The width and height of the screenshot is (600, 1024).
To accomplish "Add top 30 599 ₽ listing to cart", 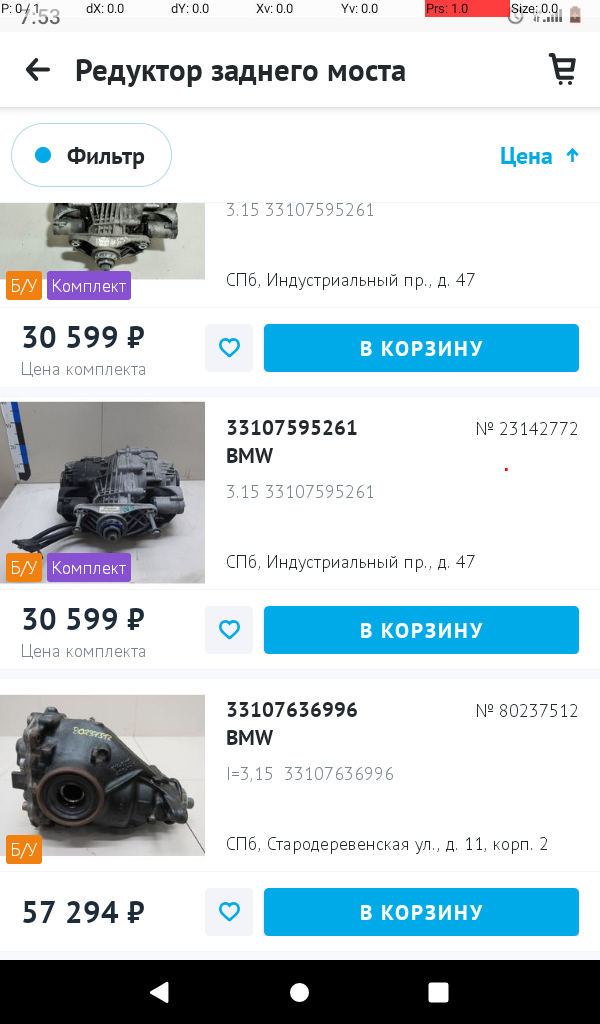I will pyautogui.click(x=421, y=348).
